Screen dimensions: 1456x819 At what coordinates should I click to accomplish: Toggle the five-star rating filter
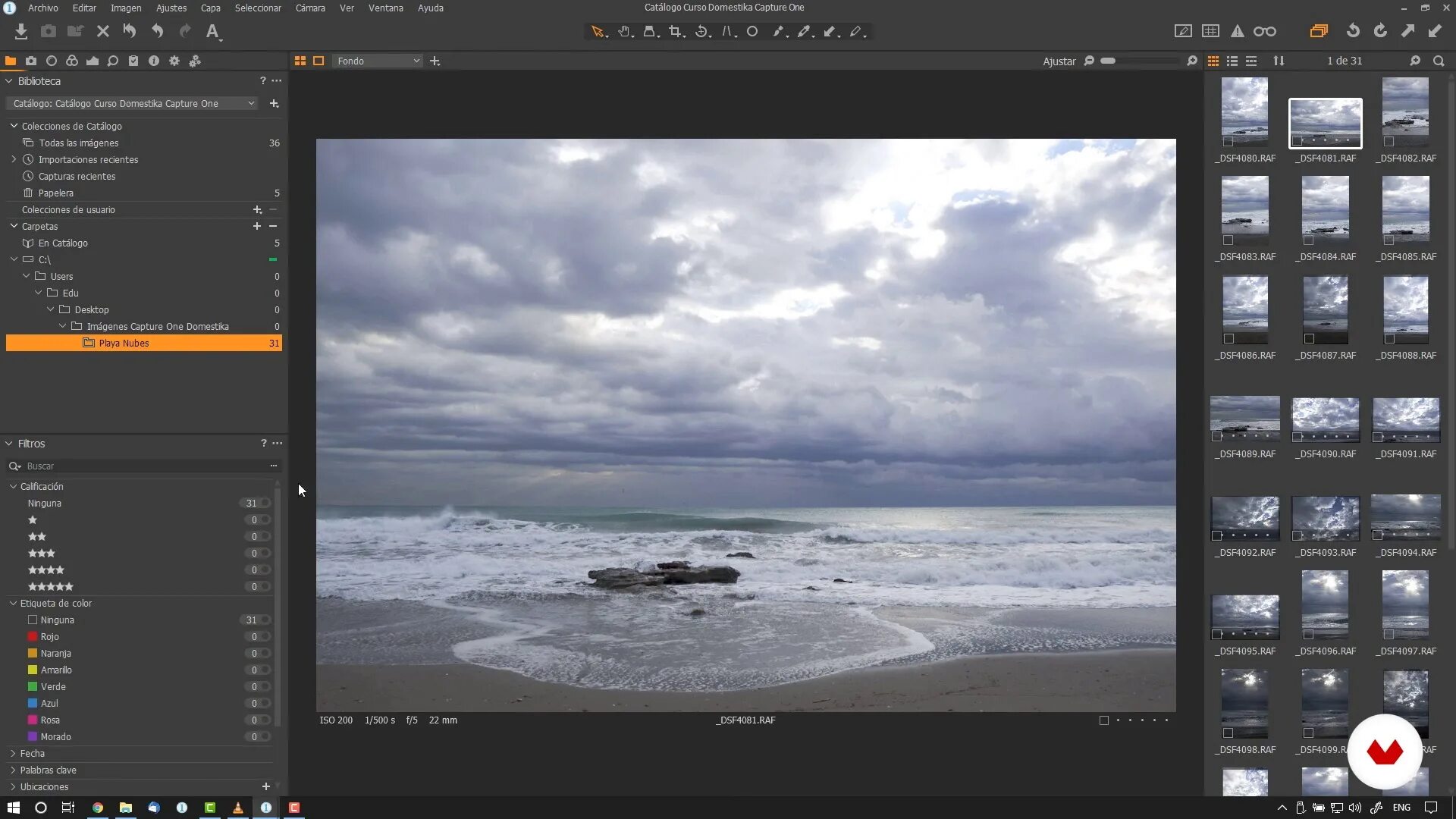[x=50, y=586]
